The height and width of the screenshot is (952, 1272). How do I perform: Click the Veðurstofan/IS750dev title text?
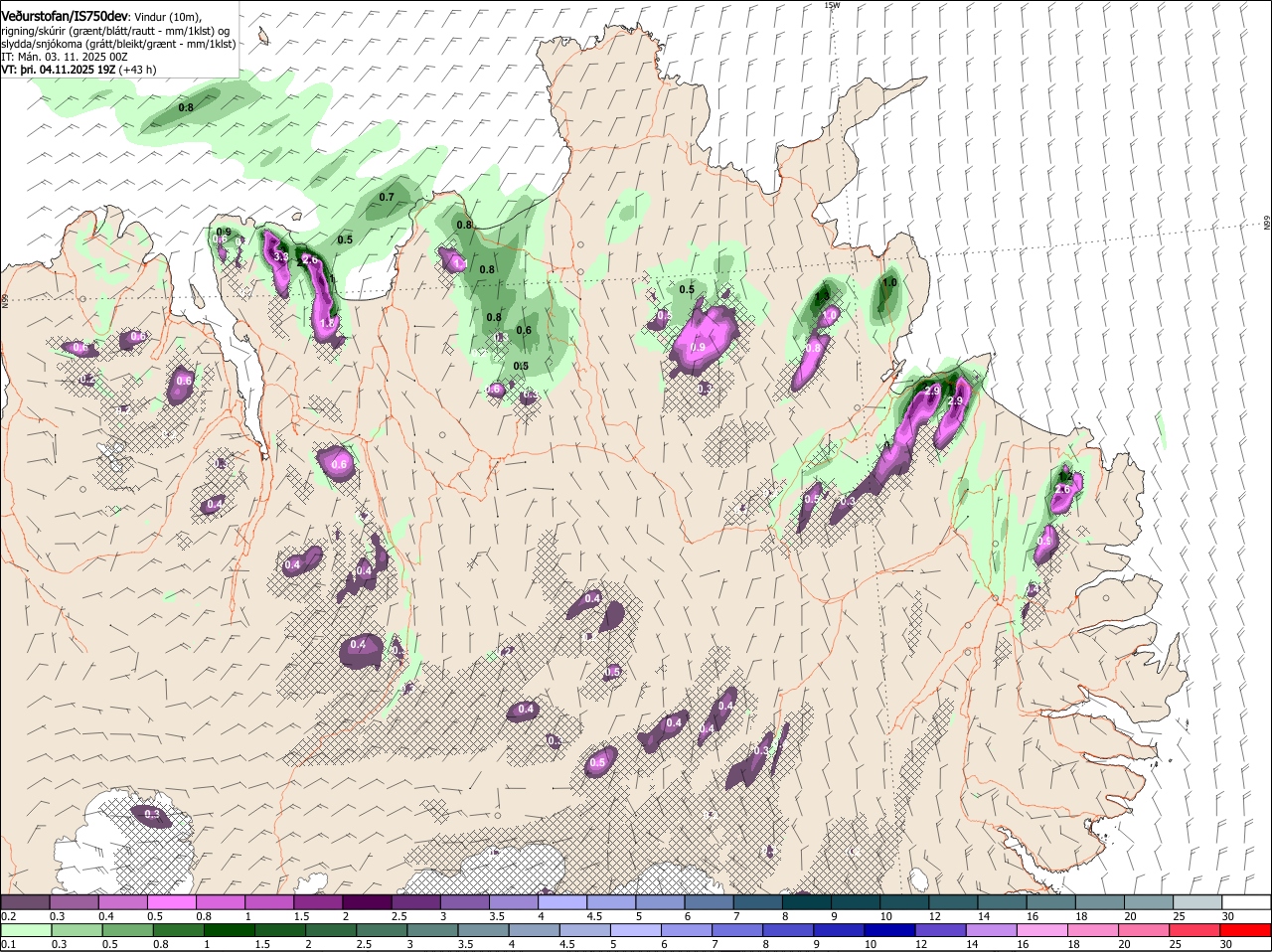65,17
